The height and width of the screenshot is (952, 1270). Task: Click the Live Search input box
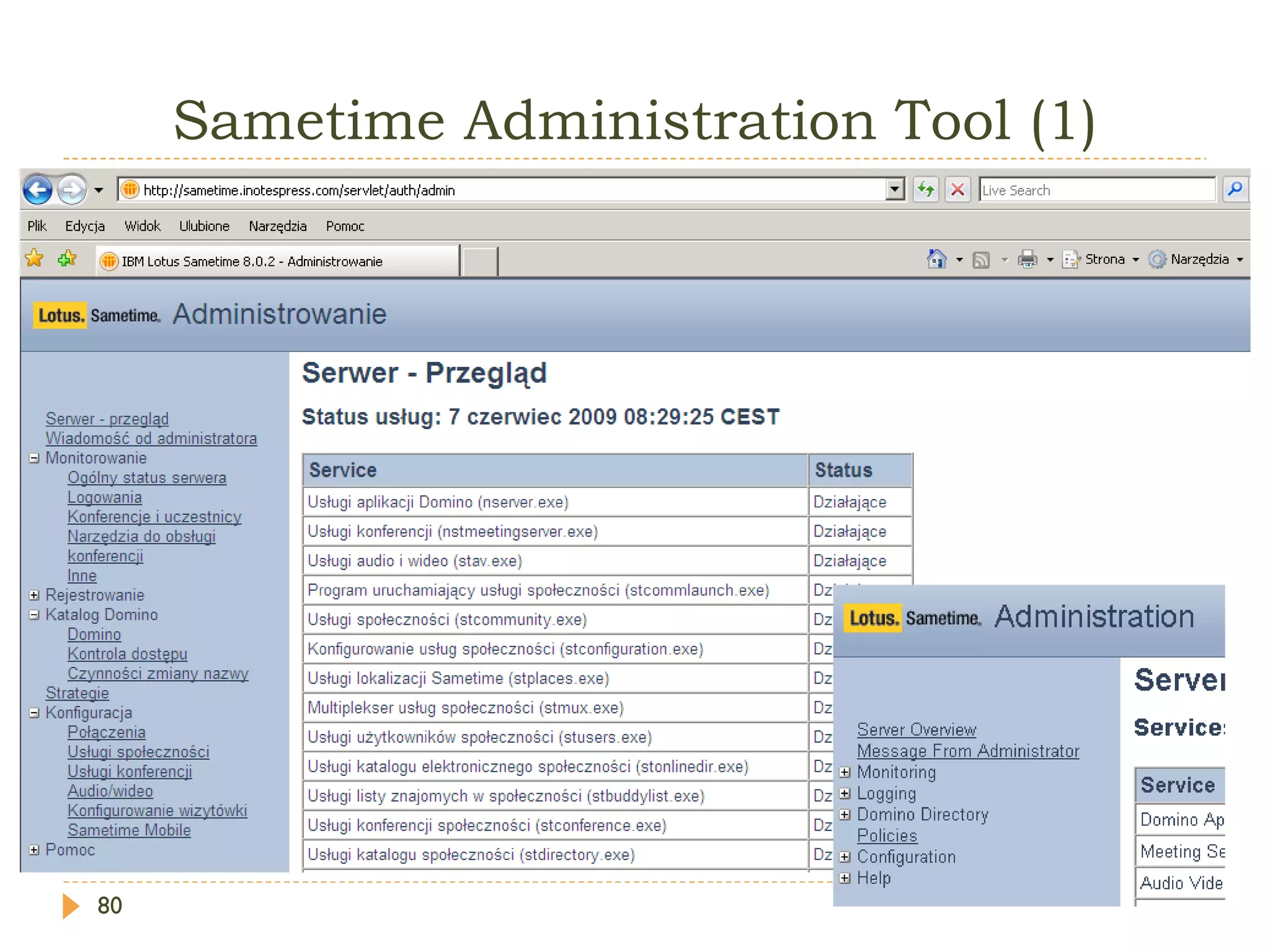coord(1096,190)
